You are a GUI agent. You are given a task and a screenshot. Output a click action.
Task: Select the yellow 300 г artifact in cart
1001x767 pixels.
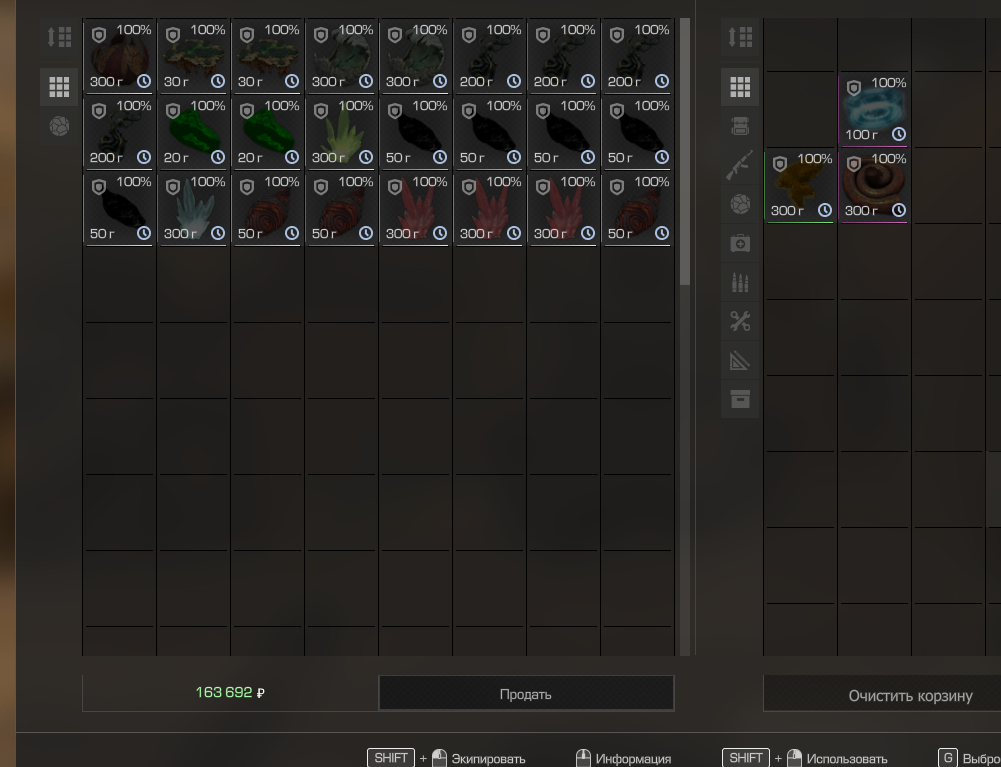(x=800, y=186)
